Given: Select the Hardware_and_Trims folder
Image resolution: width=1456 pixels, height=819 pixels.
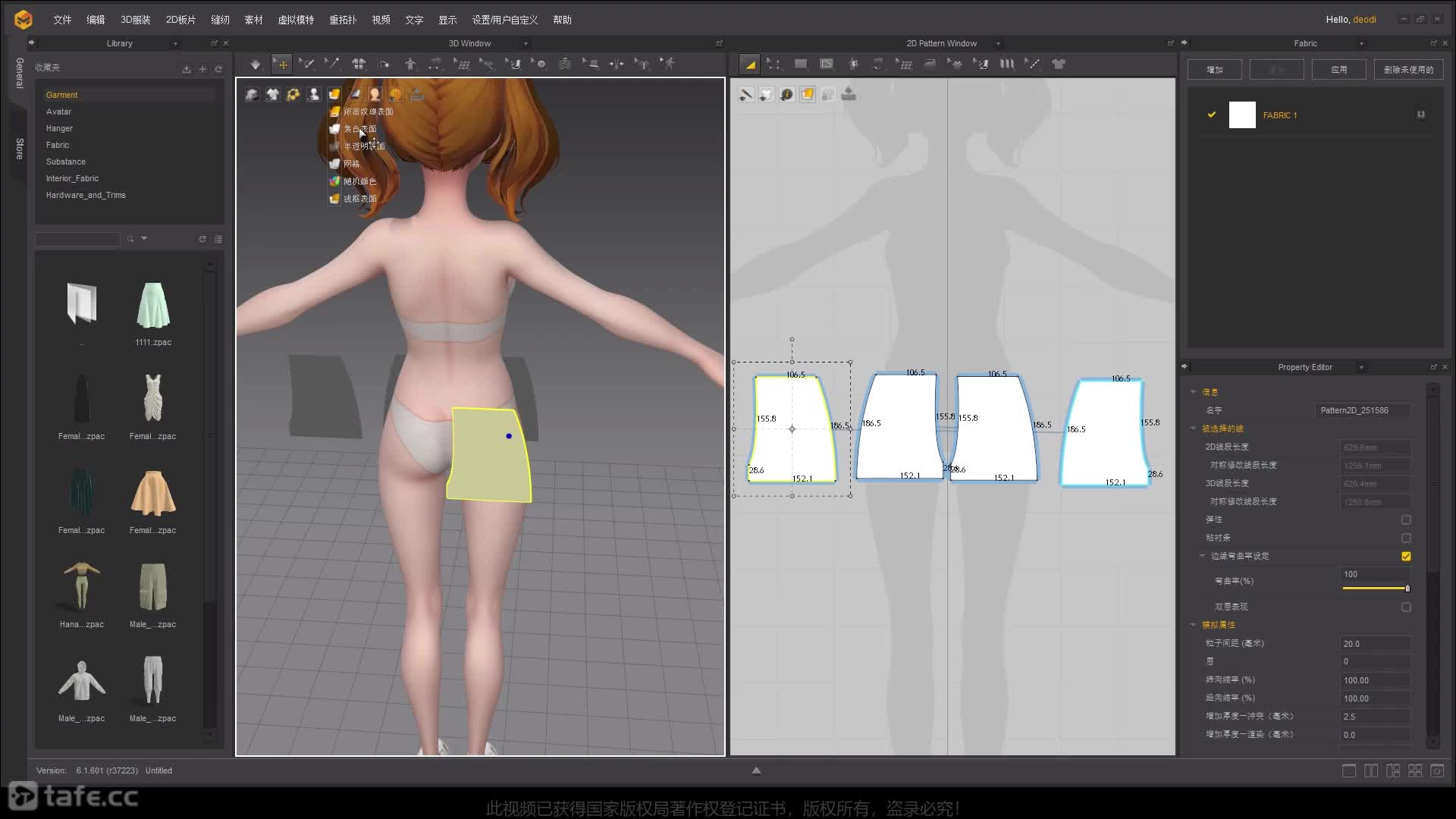Looking at the screenshot, I should click(x=86, y=195).
